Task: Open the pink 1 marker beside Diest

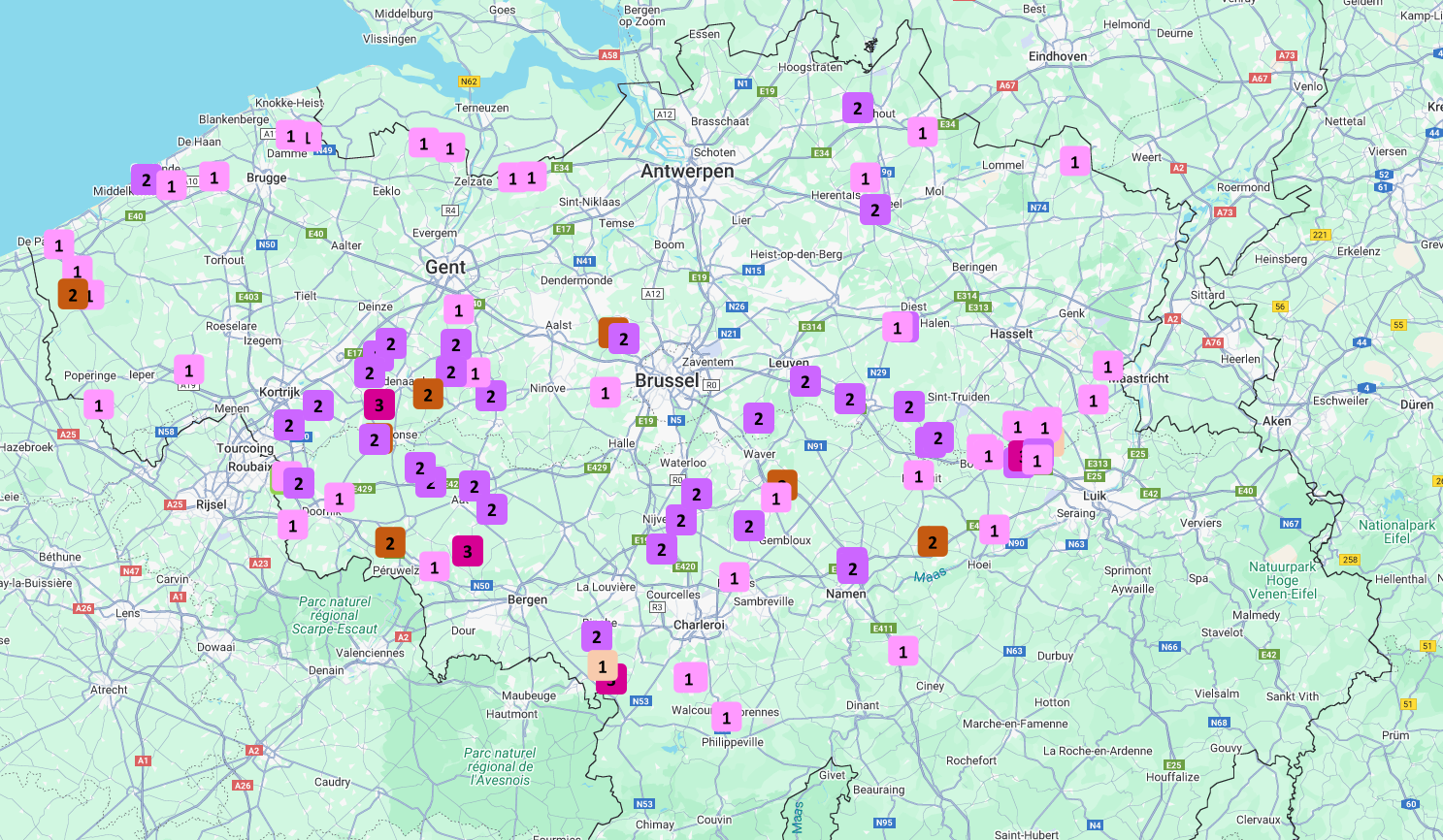Action: tap(898, 328)
